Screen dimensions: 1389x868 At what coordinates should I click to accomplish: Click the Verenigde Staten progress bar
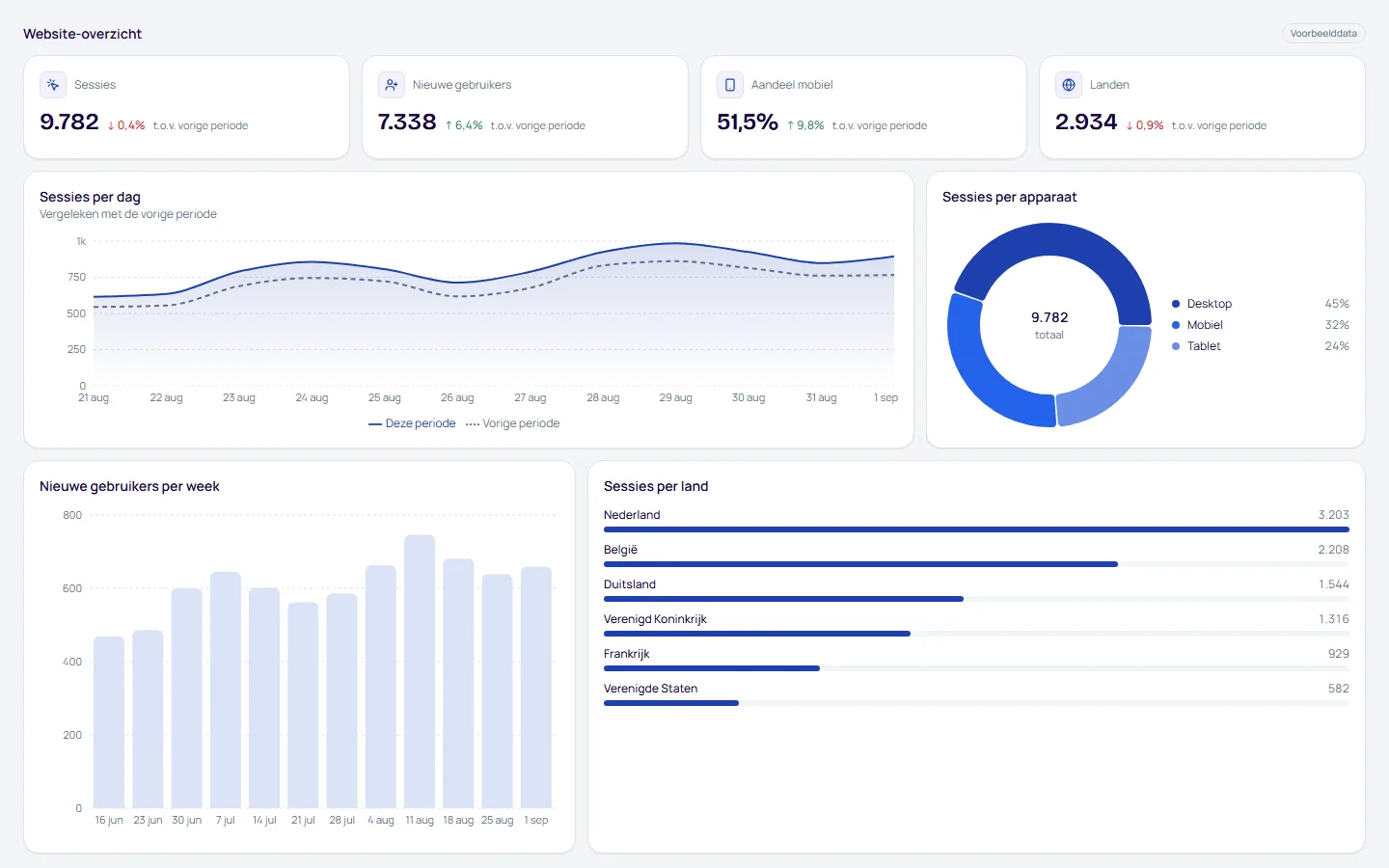tap(976, 703)
